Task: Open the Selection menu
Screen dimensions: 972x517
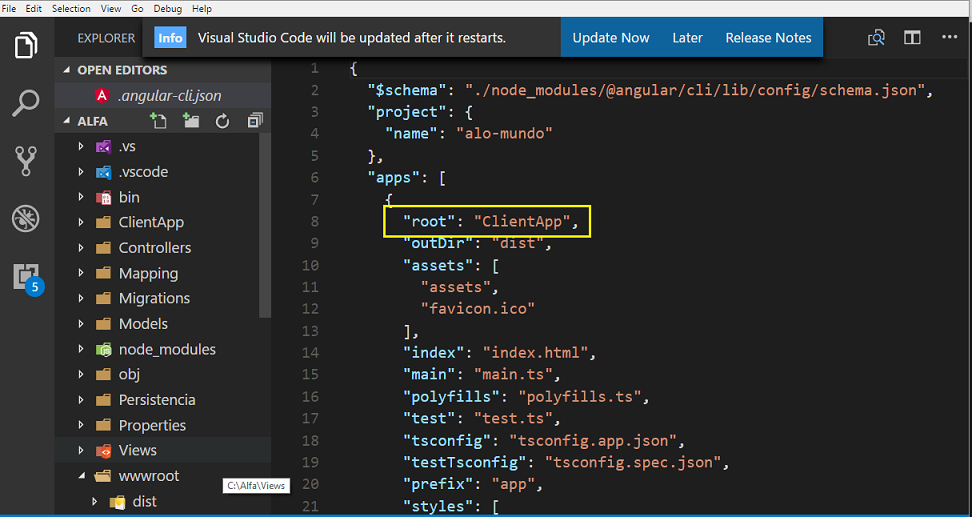Action: point(71,9)
